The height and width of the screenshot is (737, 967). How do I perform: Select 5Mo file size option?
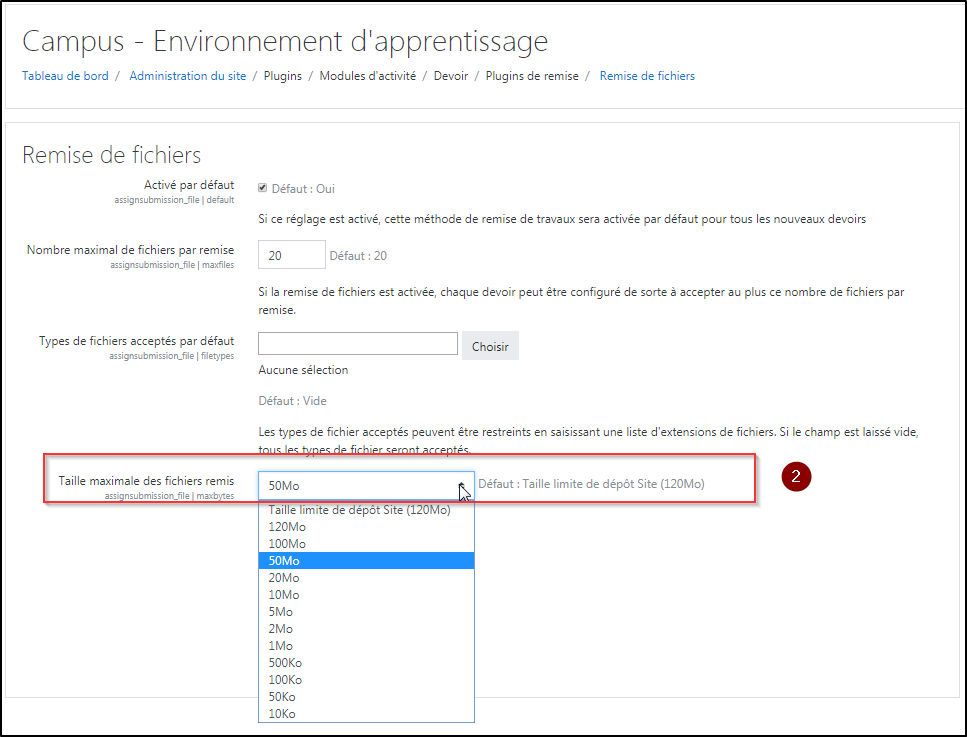[x=281, y=612]
